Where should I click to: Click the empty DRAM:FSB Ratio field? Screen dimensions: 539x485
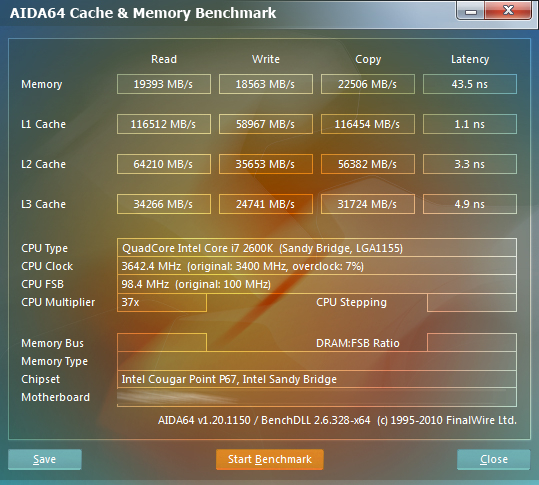472,342
